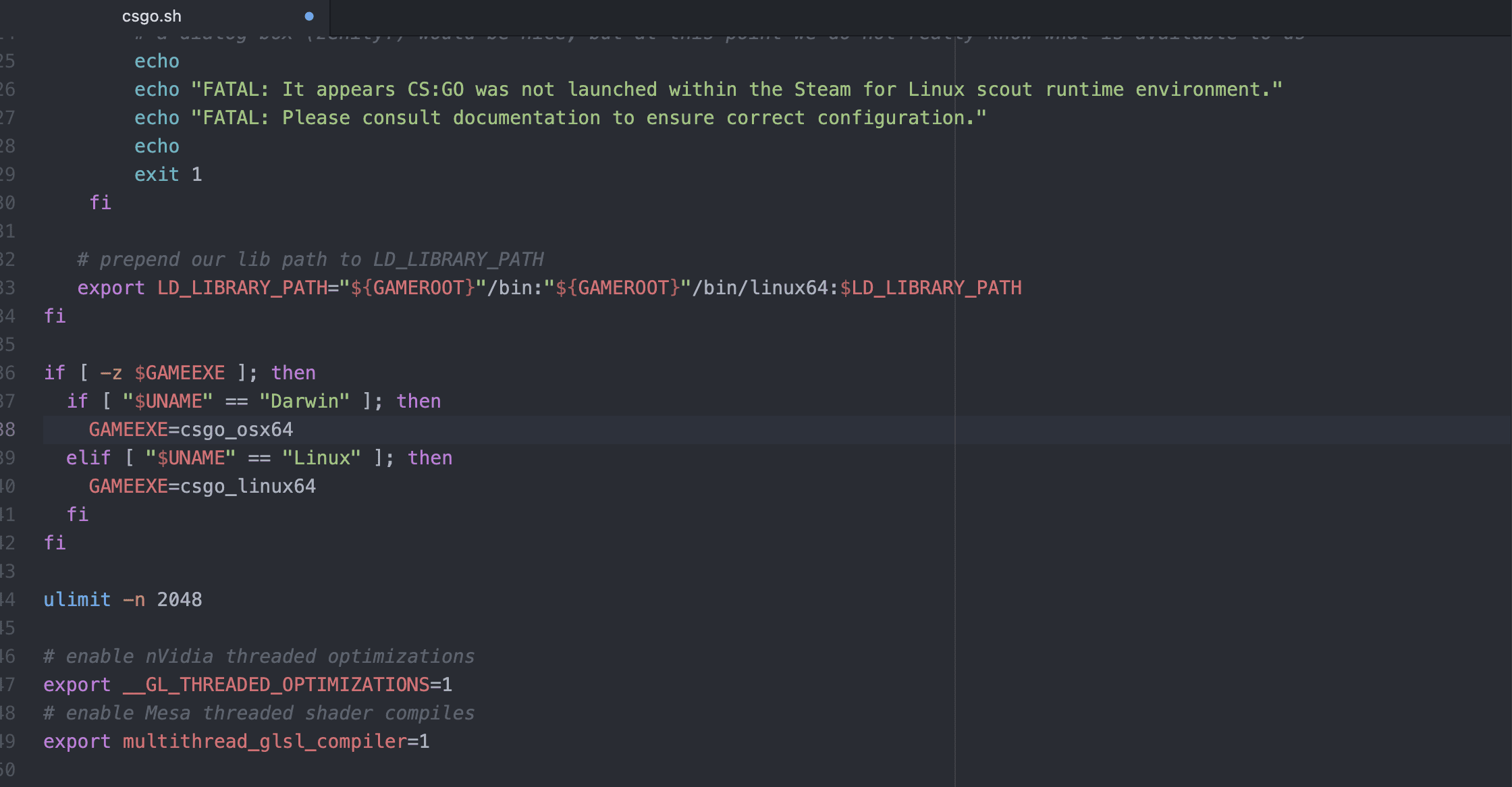Click the ulimit -n 2048 command
Screen dimensions: 1512x787
coord(123,600)
